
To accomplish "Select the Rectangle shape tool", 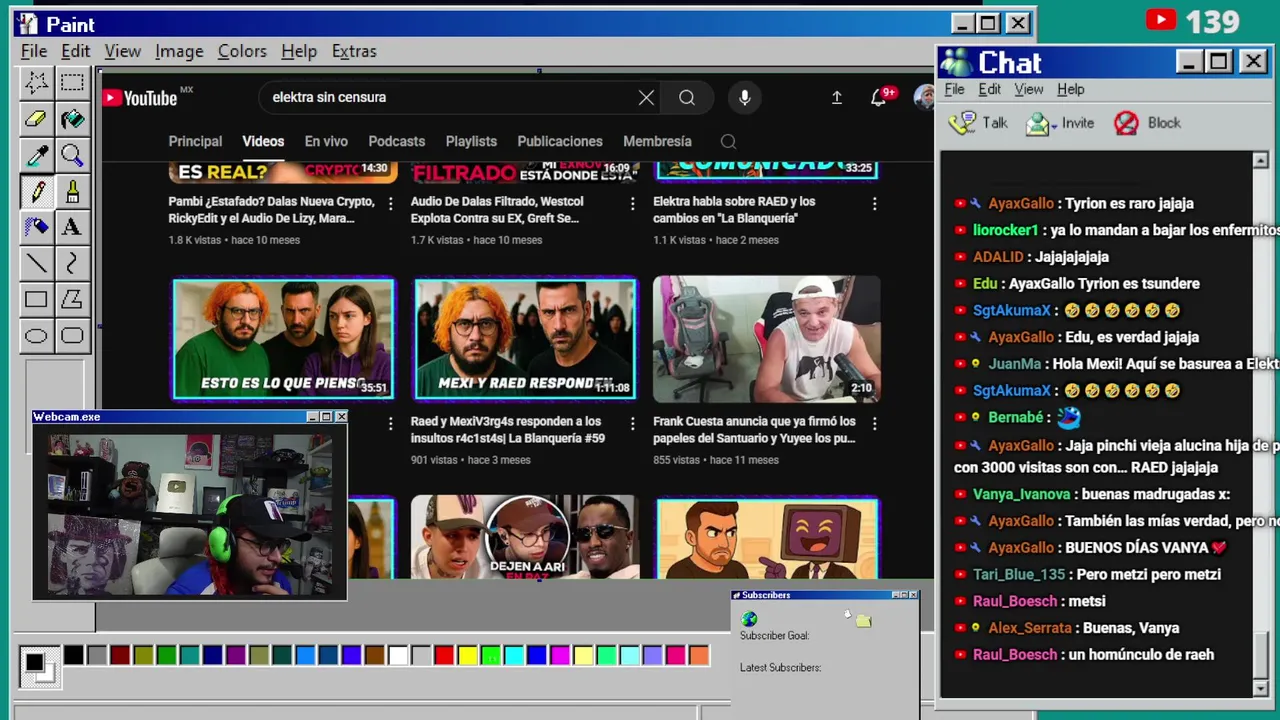I will coord(36,299).
